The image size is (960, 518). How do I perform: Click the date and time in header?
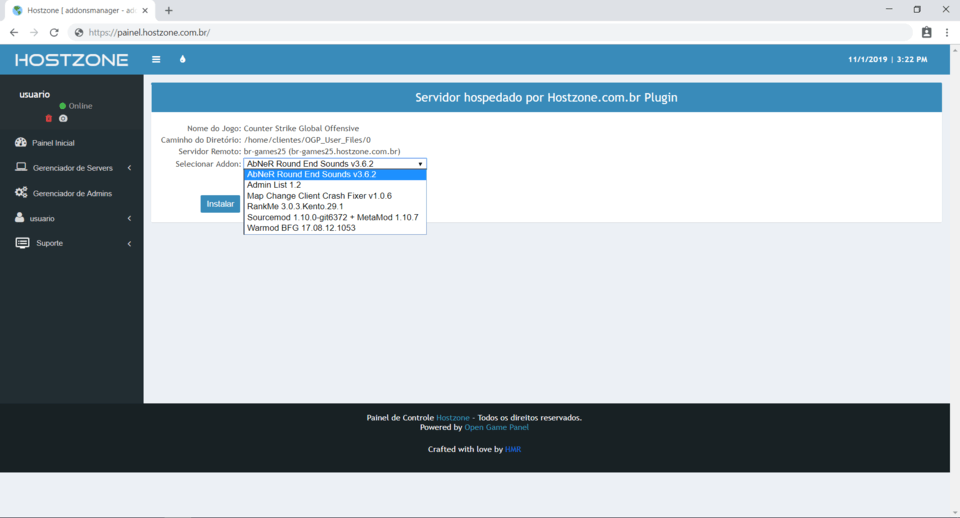point(887,59)
